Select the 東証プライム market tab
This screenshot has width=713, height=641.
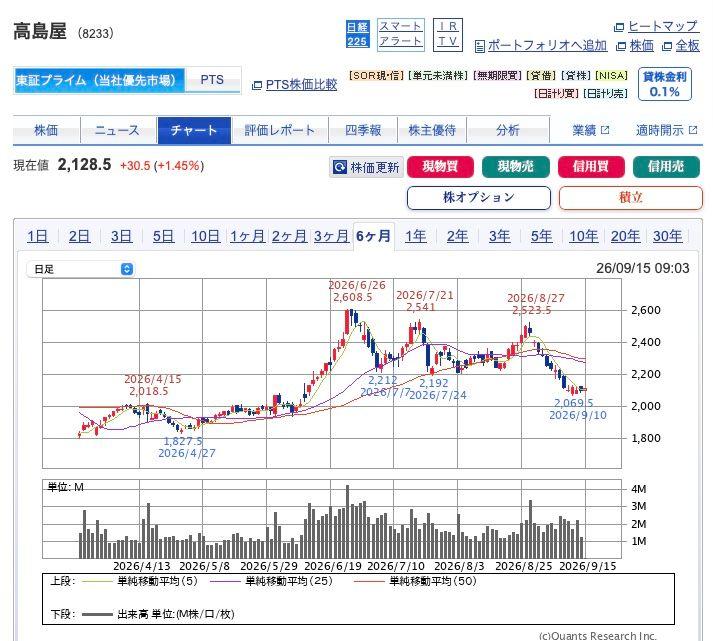click(x=100, y=80)
